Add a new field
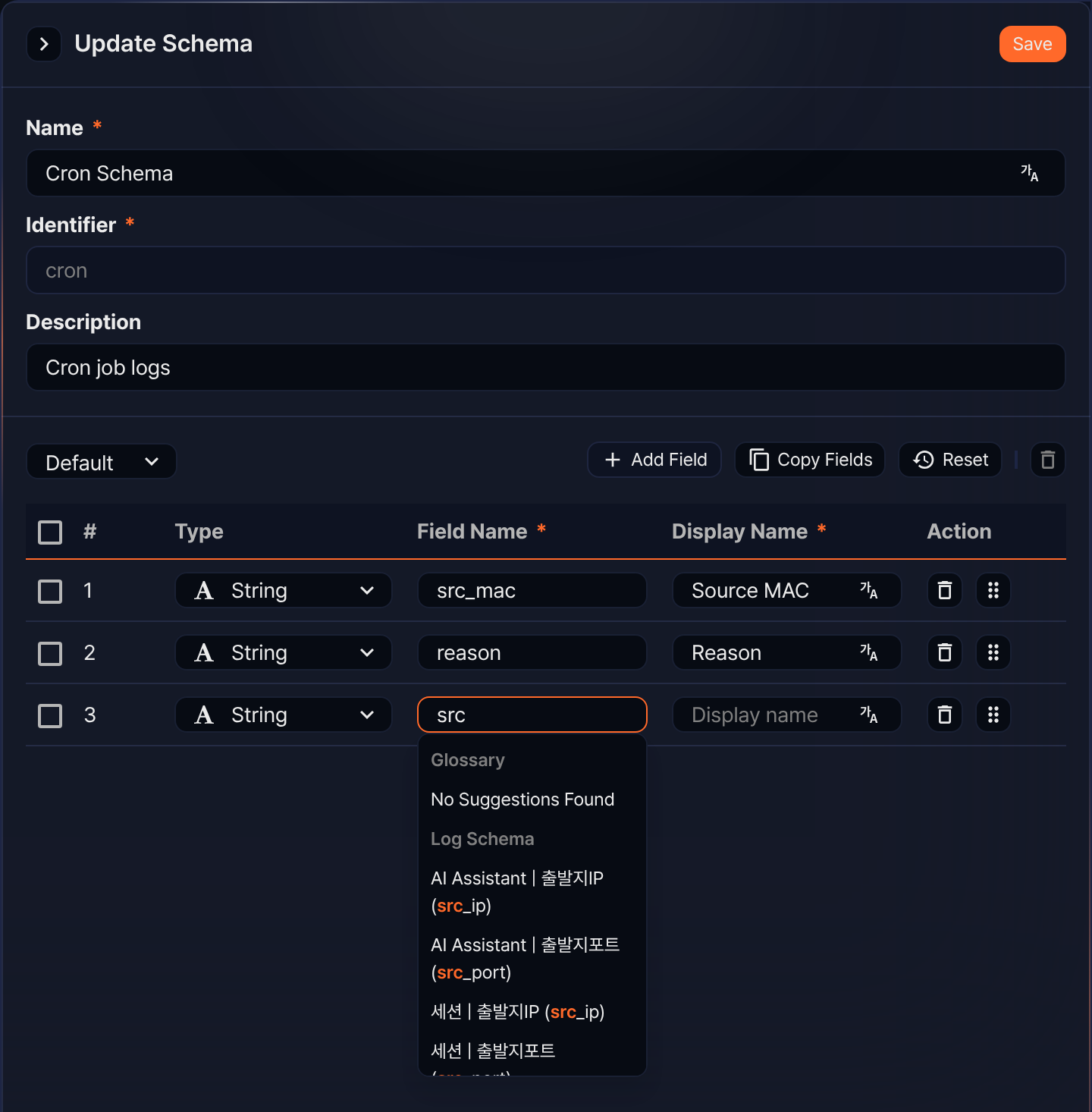This screenshot has height=1112, width=1092. point(654,460)
